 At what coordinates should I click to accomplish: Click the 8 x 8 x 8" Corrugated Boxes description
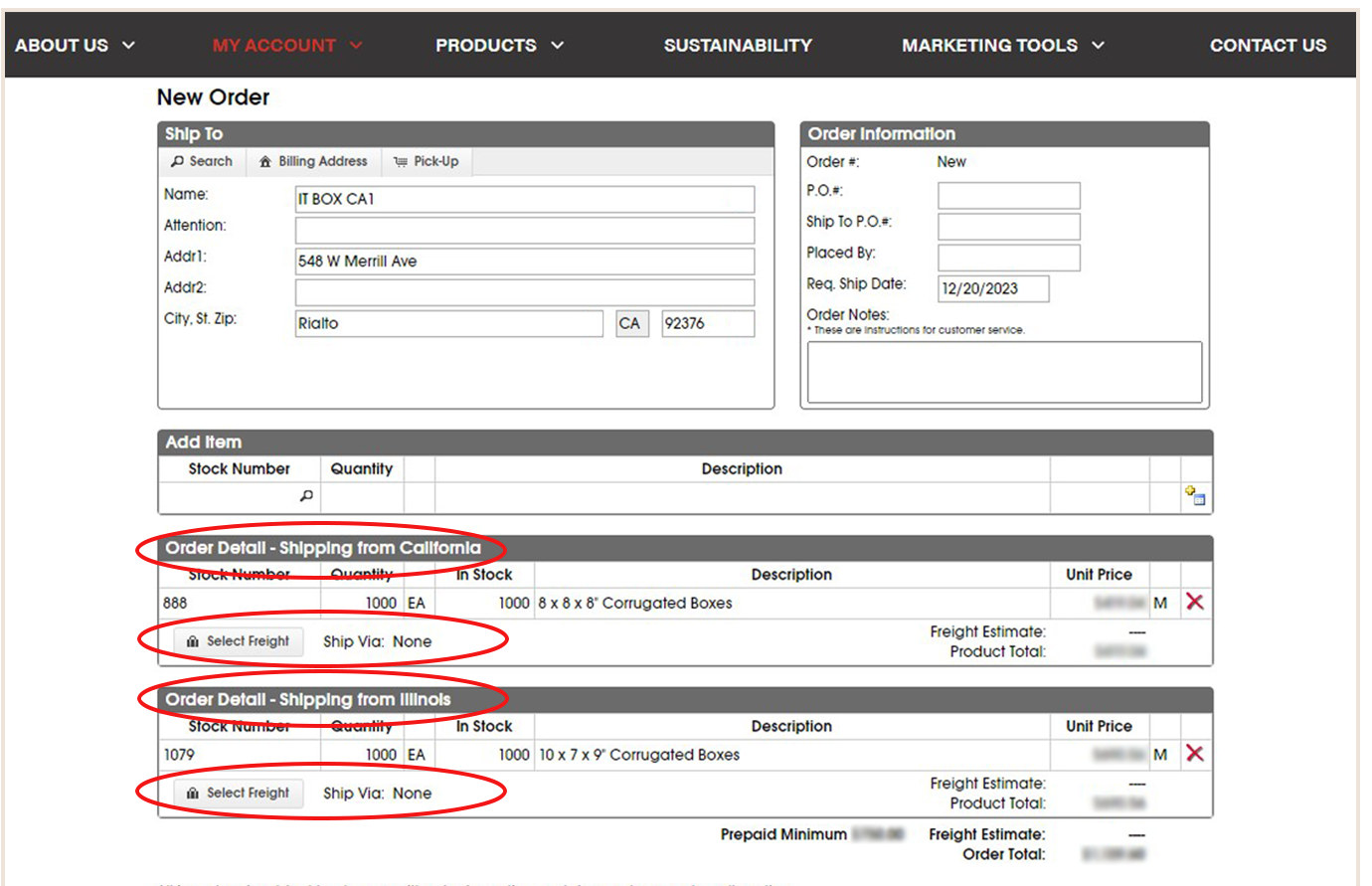pyautogui.click(x=635, y=603)
